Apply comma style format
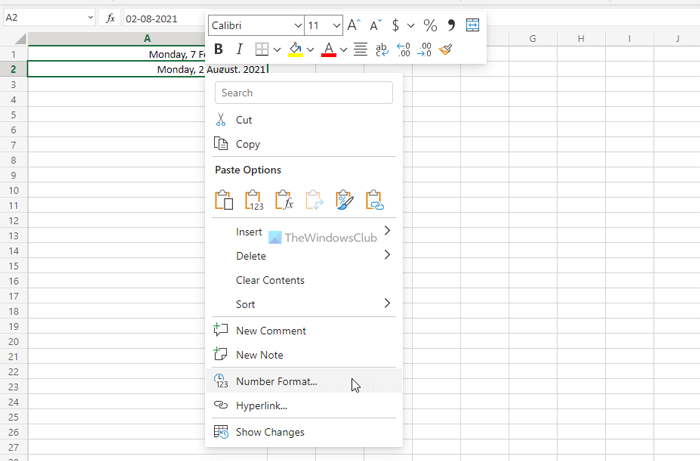Image resolution: width=700 pixels, height=461 pixels. pyautogui.click(x=451, y=25)
